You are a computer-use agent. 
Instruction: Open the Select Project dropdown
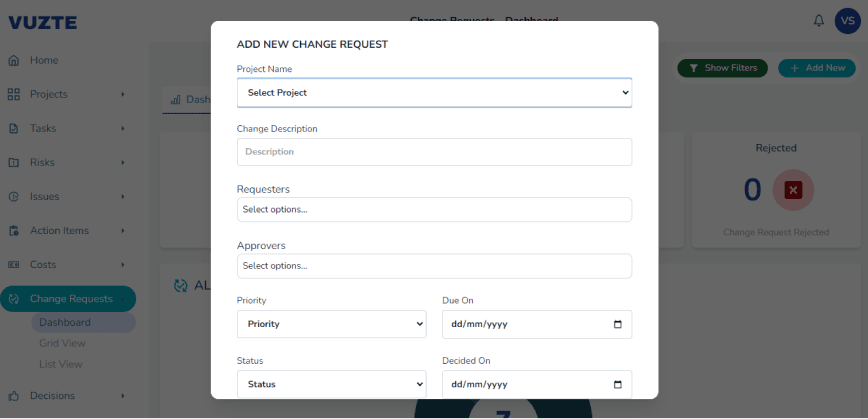tap(435, 92)
